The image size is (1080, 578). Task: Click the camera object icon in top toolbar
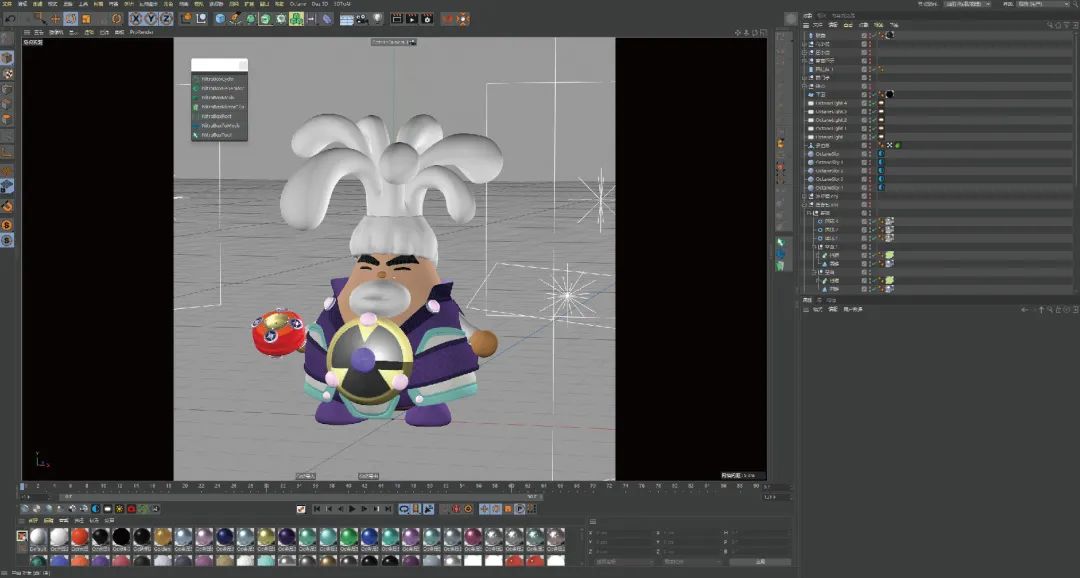click(x=361, y=19)
